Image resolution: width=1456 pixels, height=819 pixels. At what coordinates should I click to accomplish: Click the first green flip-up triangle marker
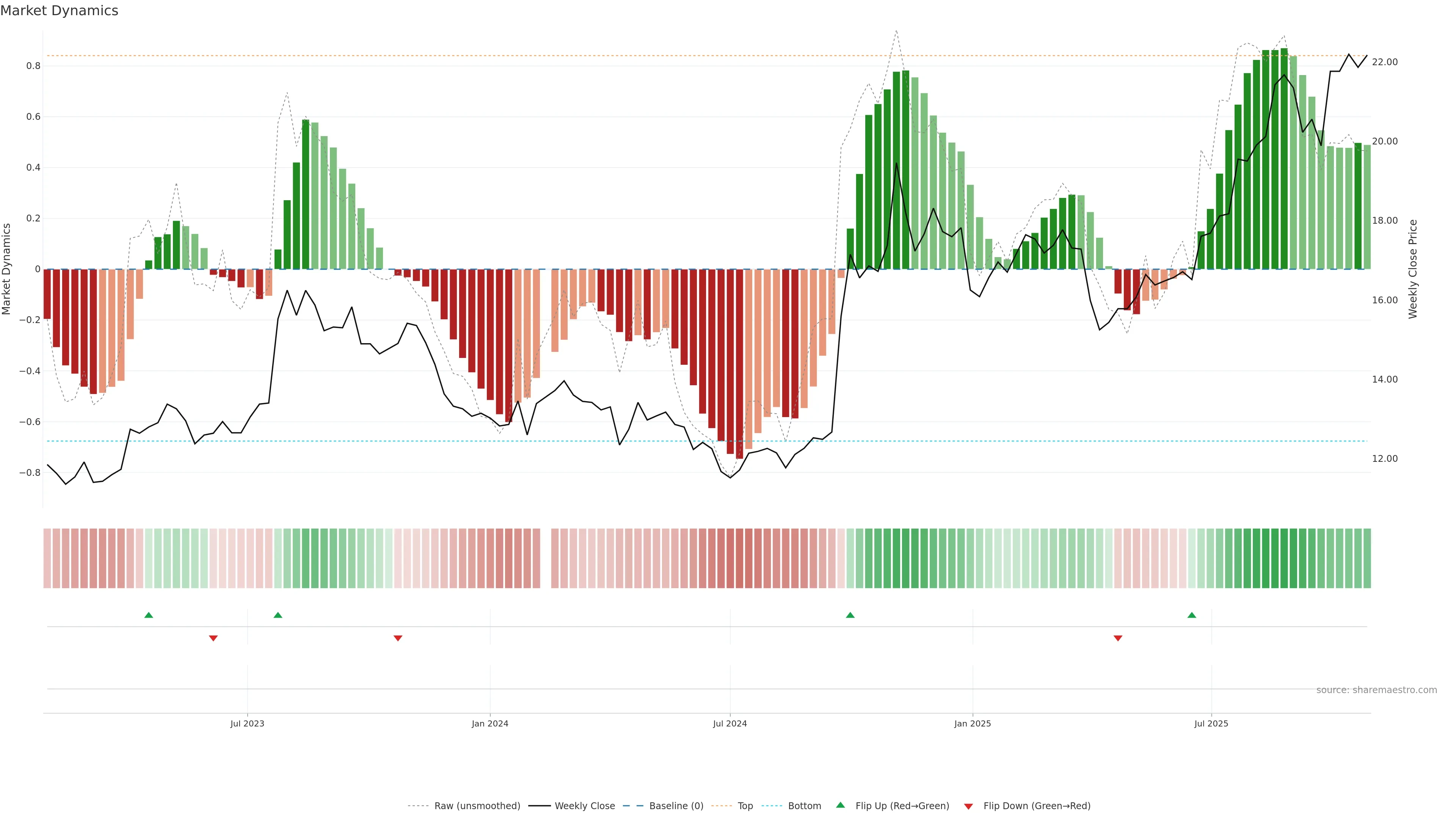(x=149, y=615)
